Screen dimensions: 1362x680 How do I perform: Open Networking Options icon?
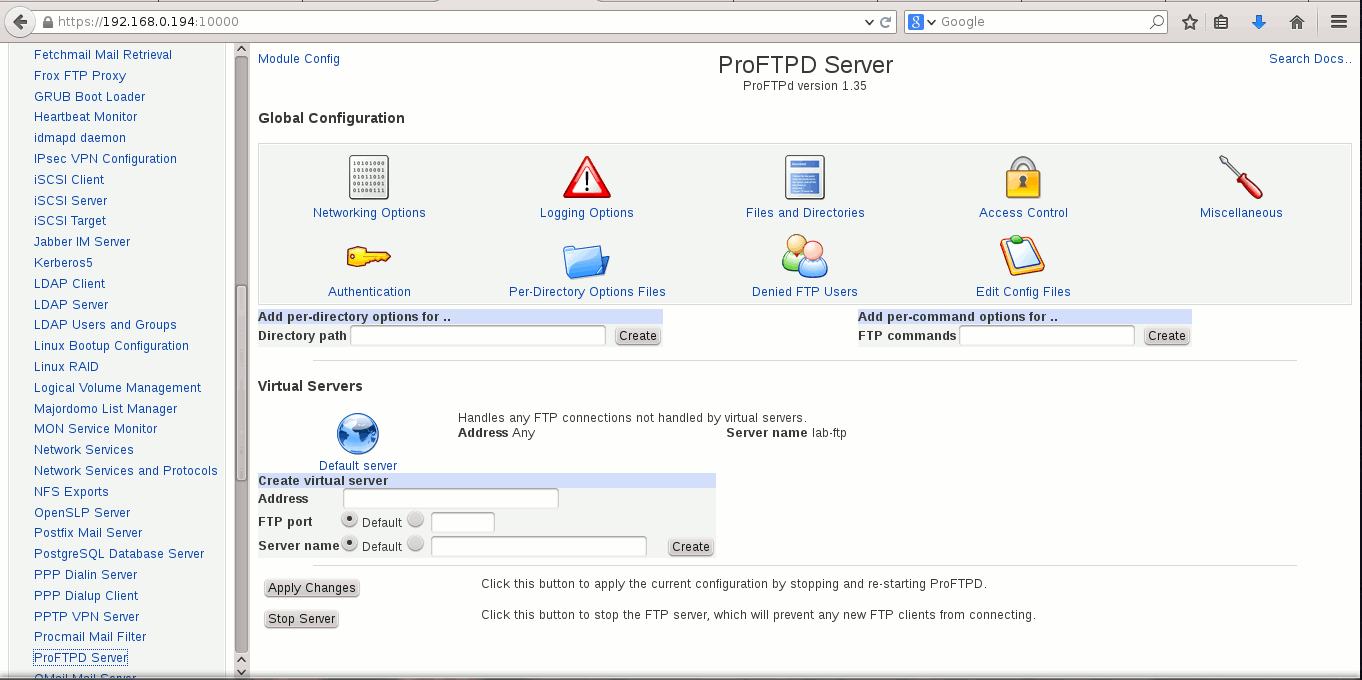(369, 178)
